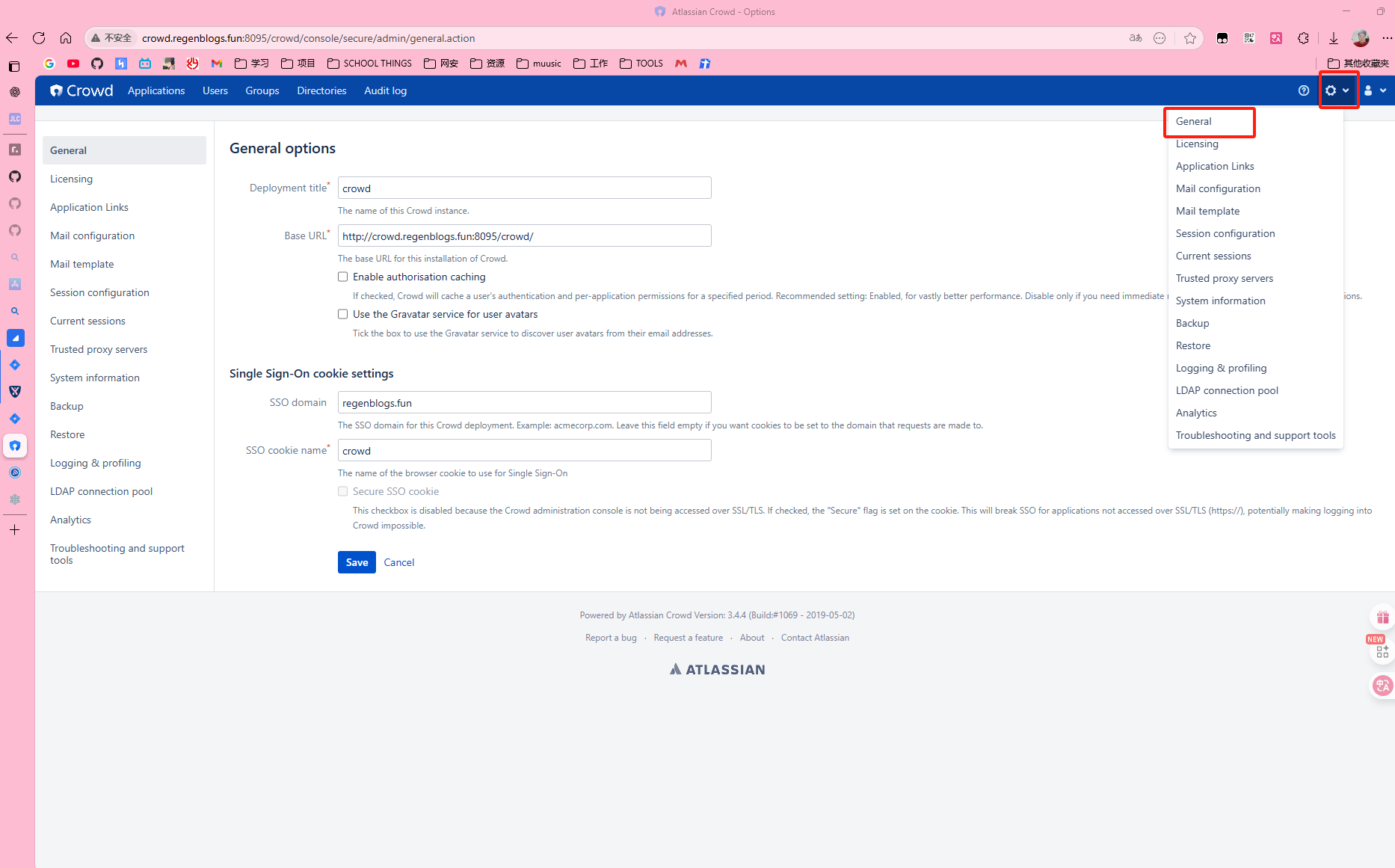The height and width of the screenshot is (868, 1395).
Task: Follow the Contact Atlassian footer link
Action: [815, 638]
